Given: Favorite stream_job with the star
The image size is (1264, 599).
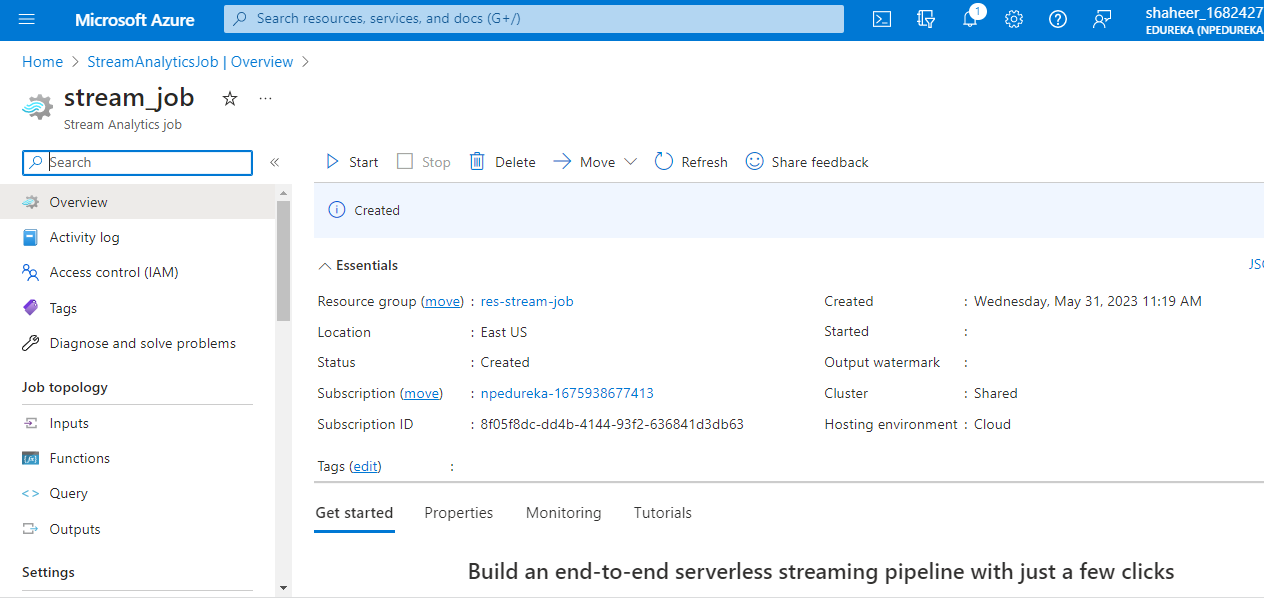Looking at the screenshot, I should tap(229, 98).
